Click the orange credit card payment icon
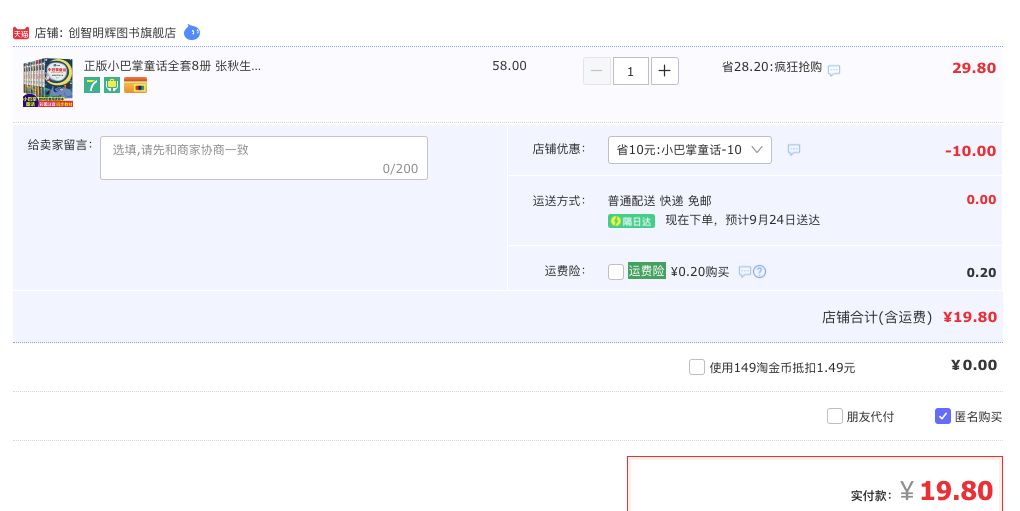Image resolution: width=1020 pixels, height=511 pixels. (x=135, y=85)
